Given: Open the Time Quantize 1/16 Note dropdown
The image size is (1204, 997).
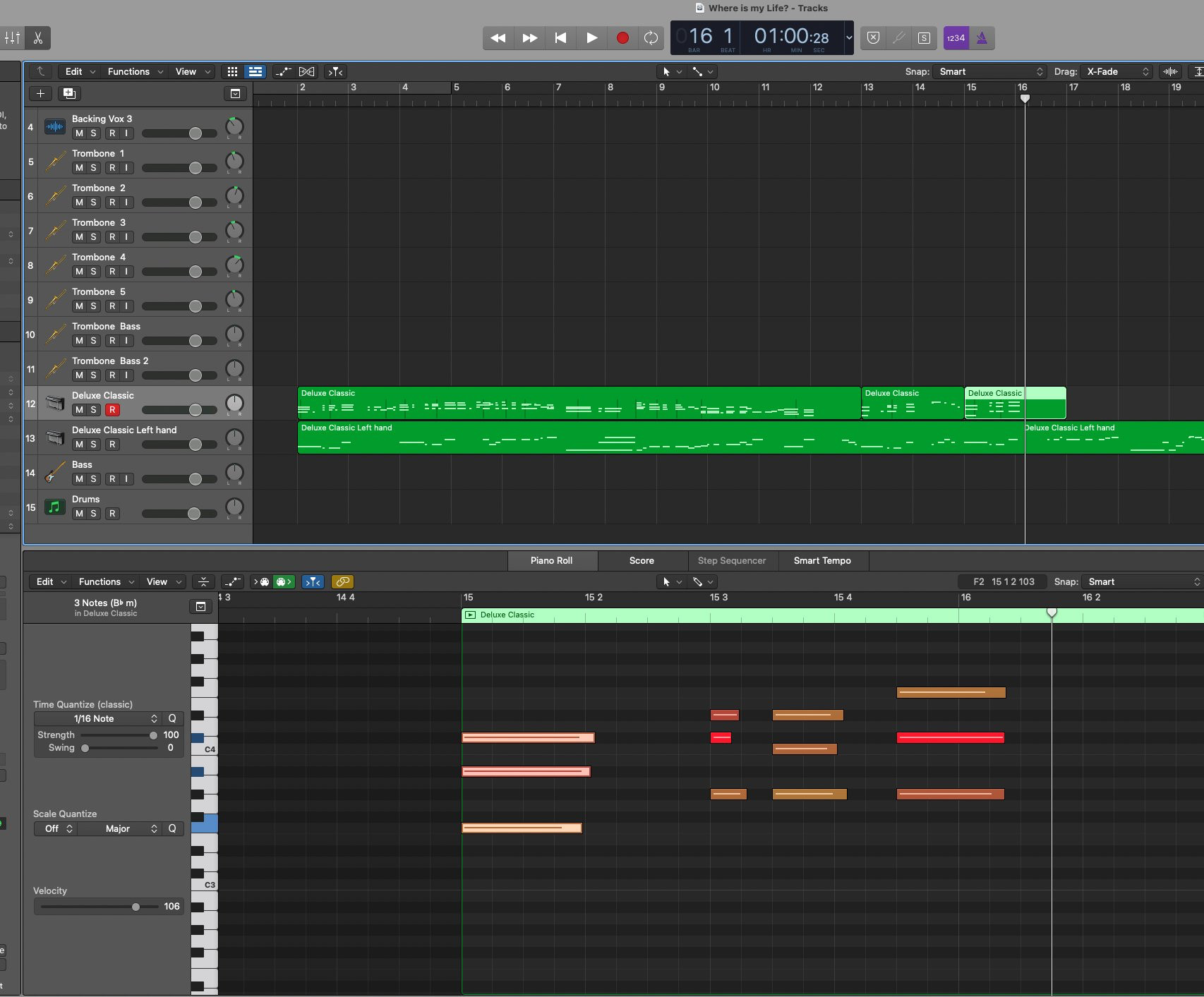Looking at the screenshot, I should coord(98,718).
